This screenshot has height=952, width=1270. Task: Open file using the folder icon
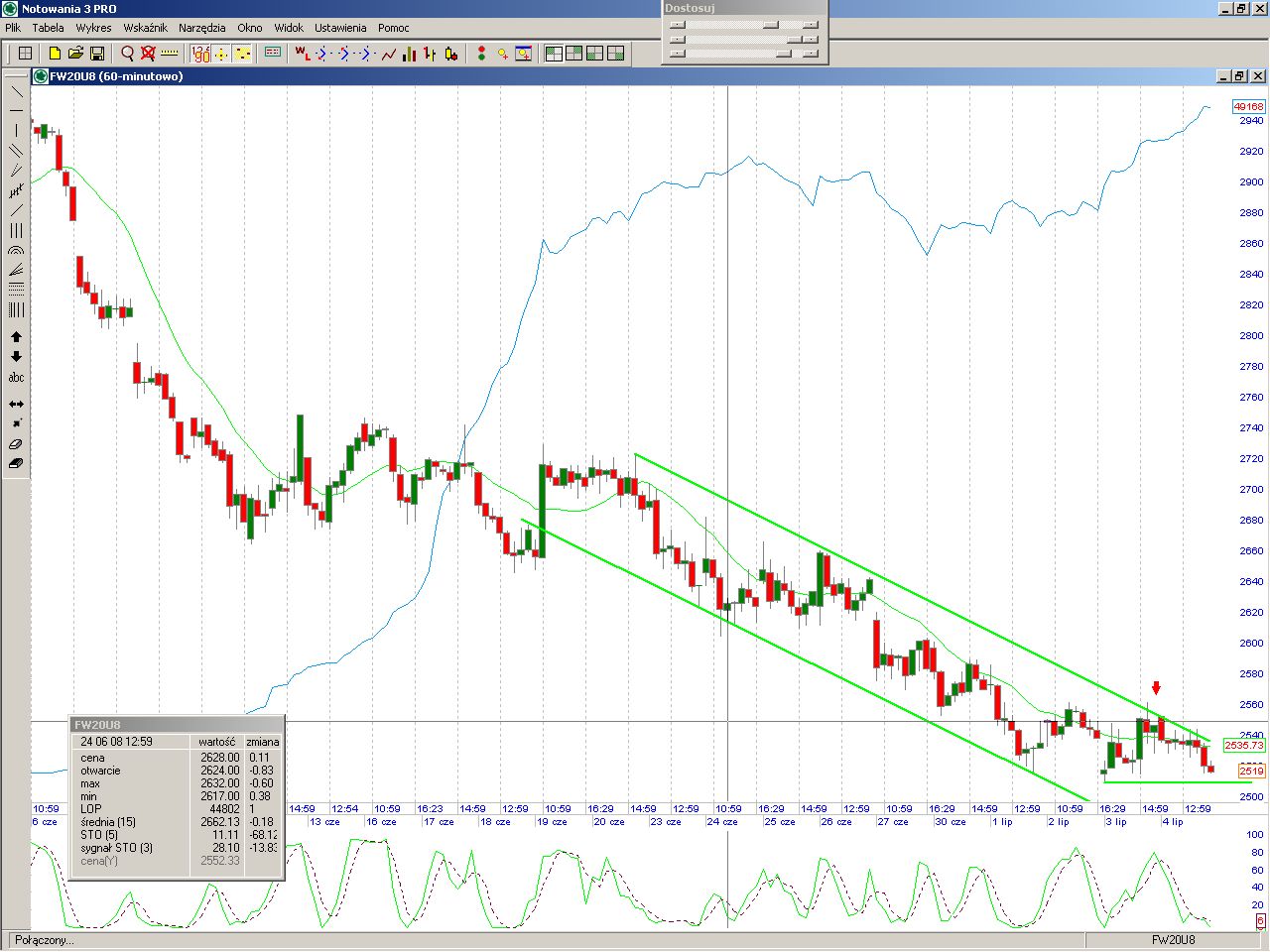point(75,54)
